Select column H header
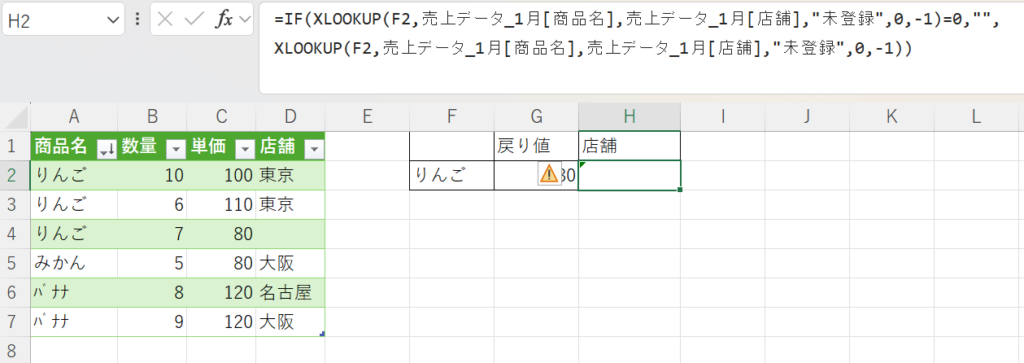This screenshot has height=363, width=1024. coord(629,116)
